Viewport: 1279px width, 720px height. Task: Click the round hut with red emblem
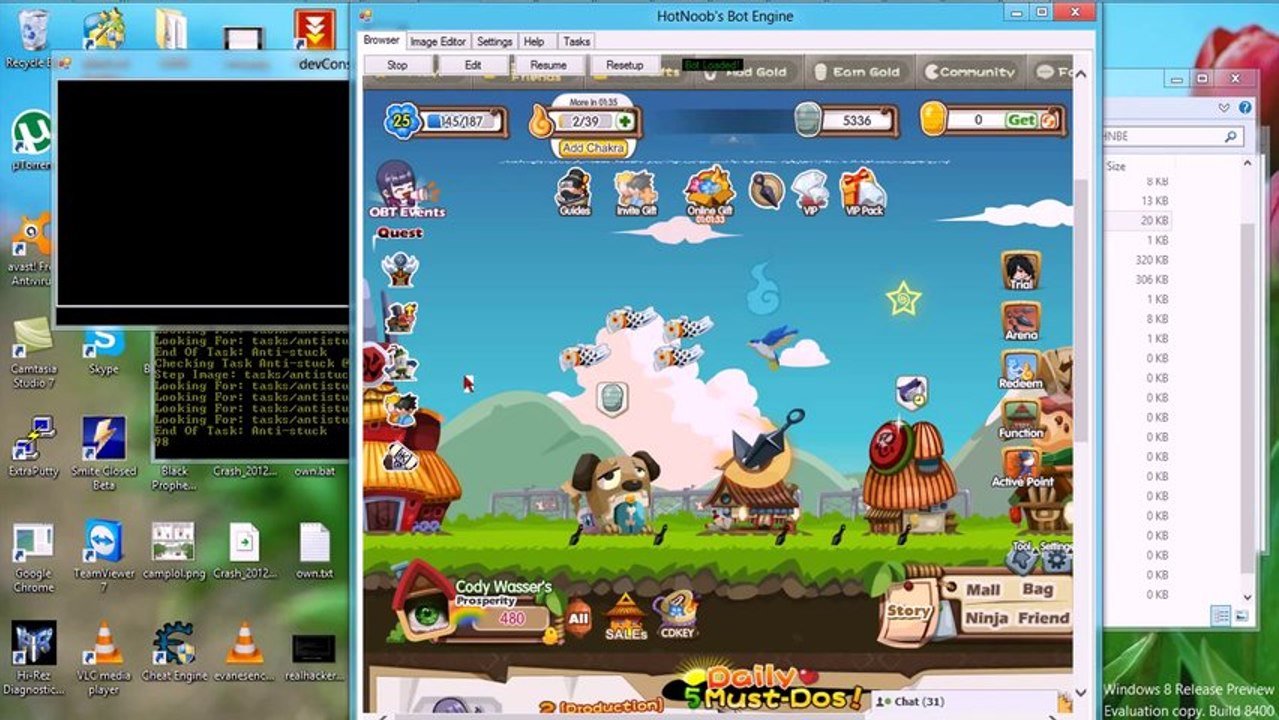pos(908,478)
